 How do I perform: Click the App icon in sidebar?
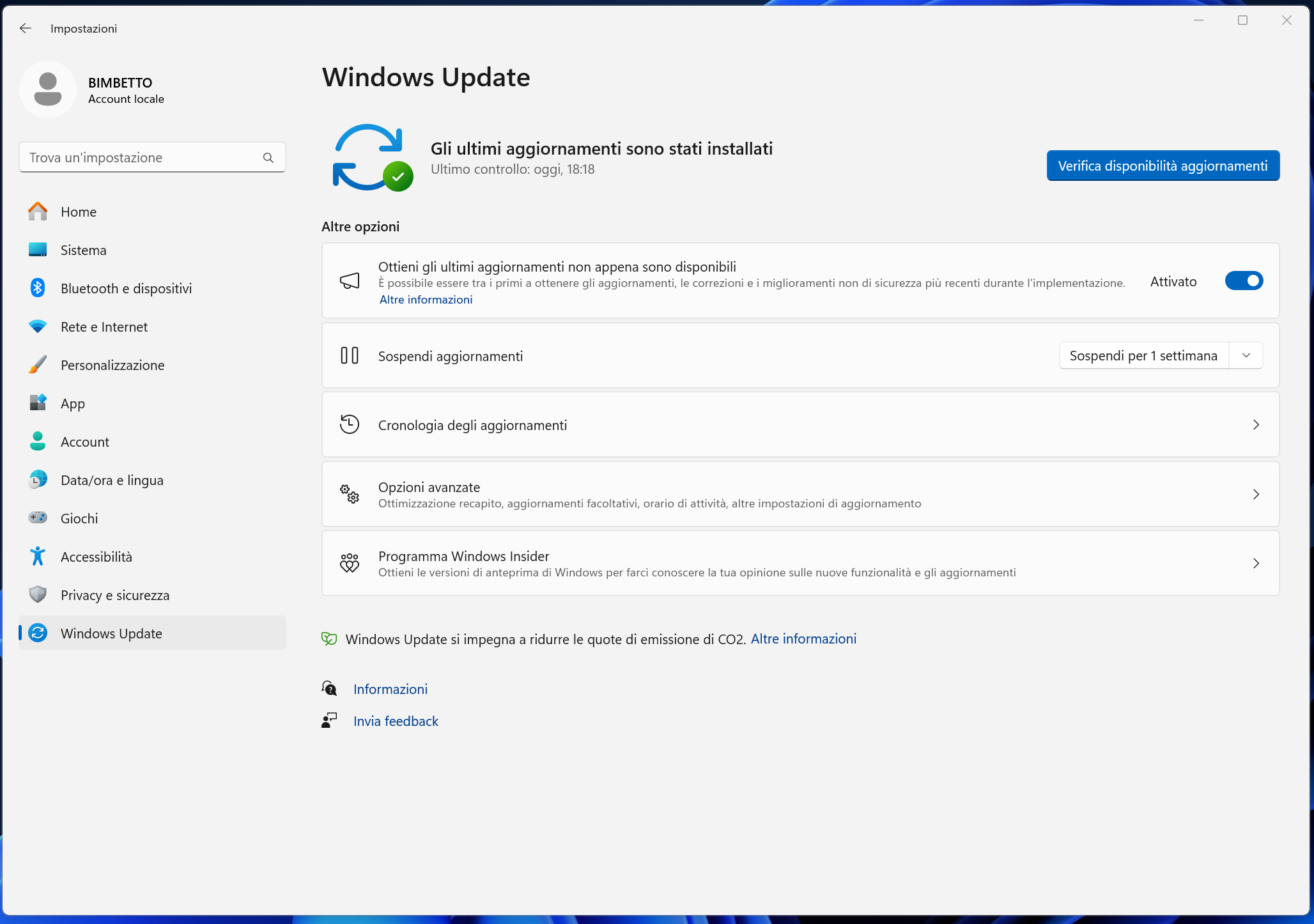pyautogui.click(x=38, y=403)
